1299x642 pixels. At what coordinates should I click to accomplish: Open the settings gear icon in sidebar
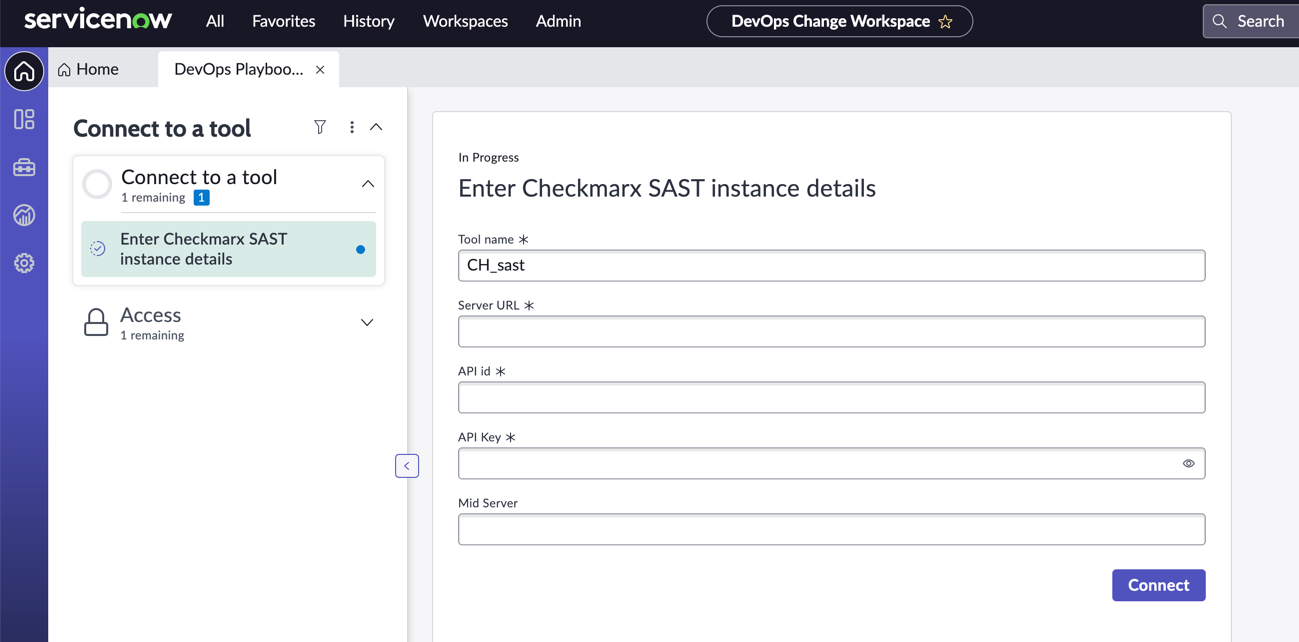(x=24, y=263)
